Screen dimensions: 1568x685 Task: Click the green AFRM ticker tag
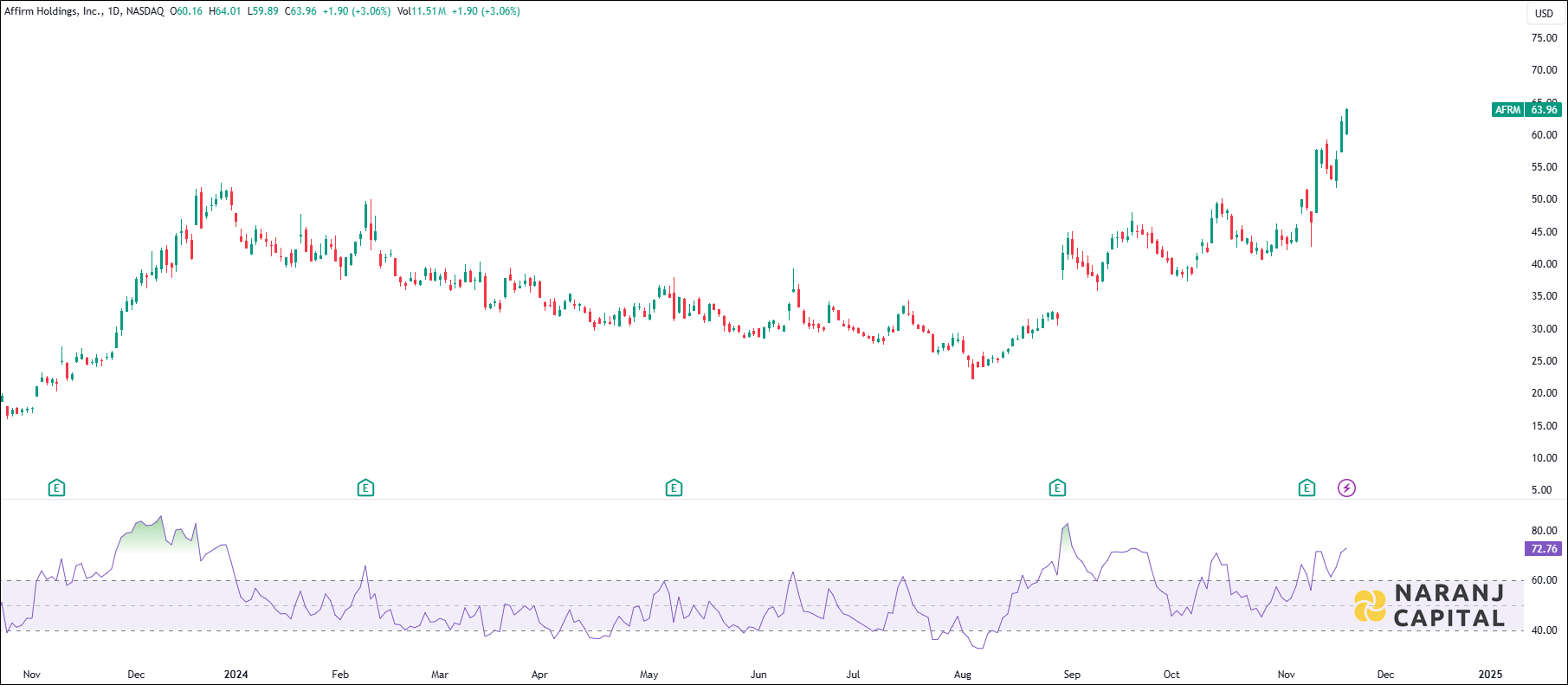pyautogui.click(x=1507, y=110)
